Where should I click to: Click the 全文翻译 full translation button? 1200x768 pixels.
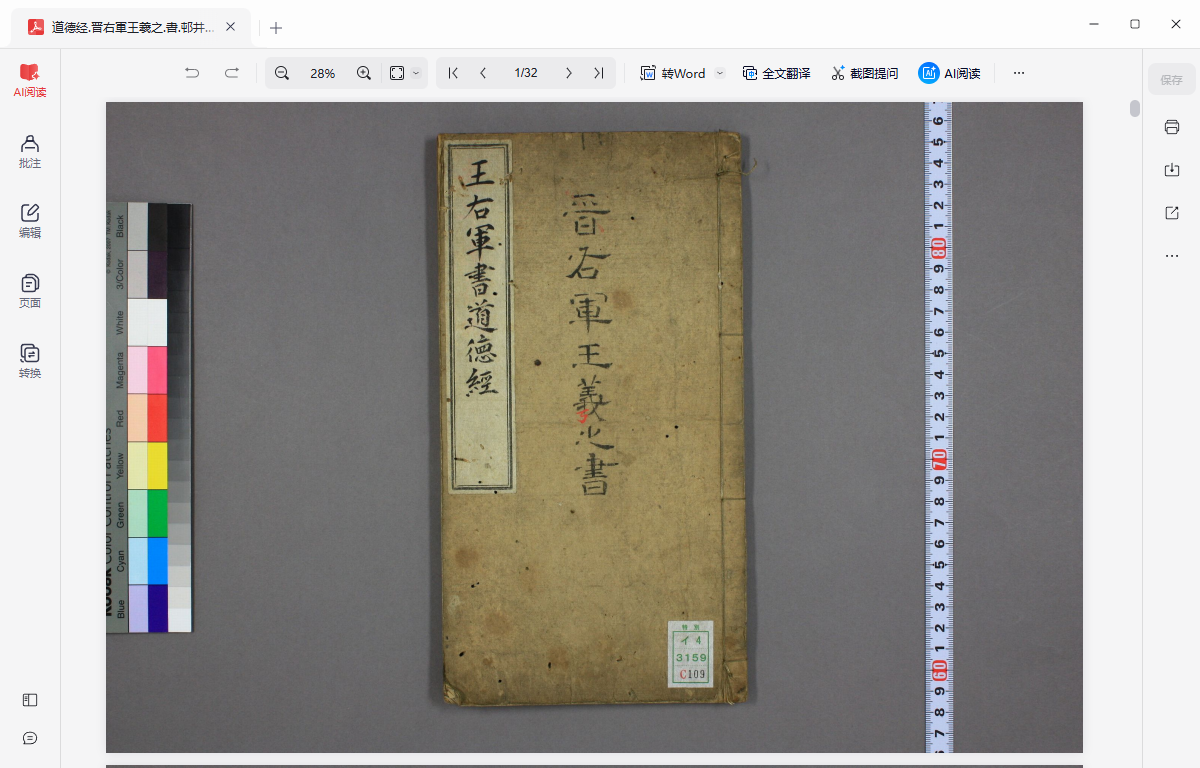(x=776, y=73)
